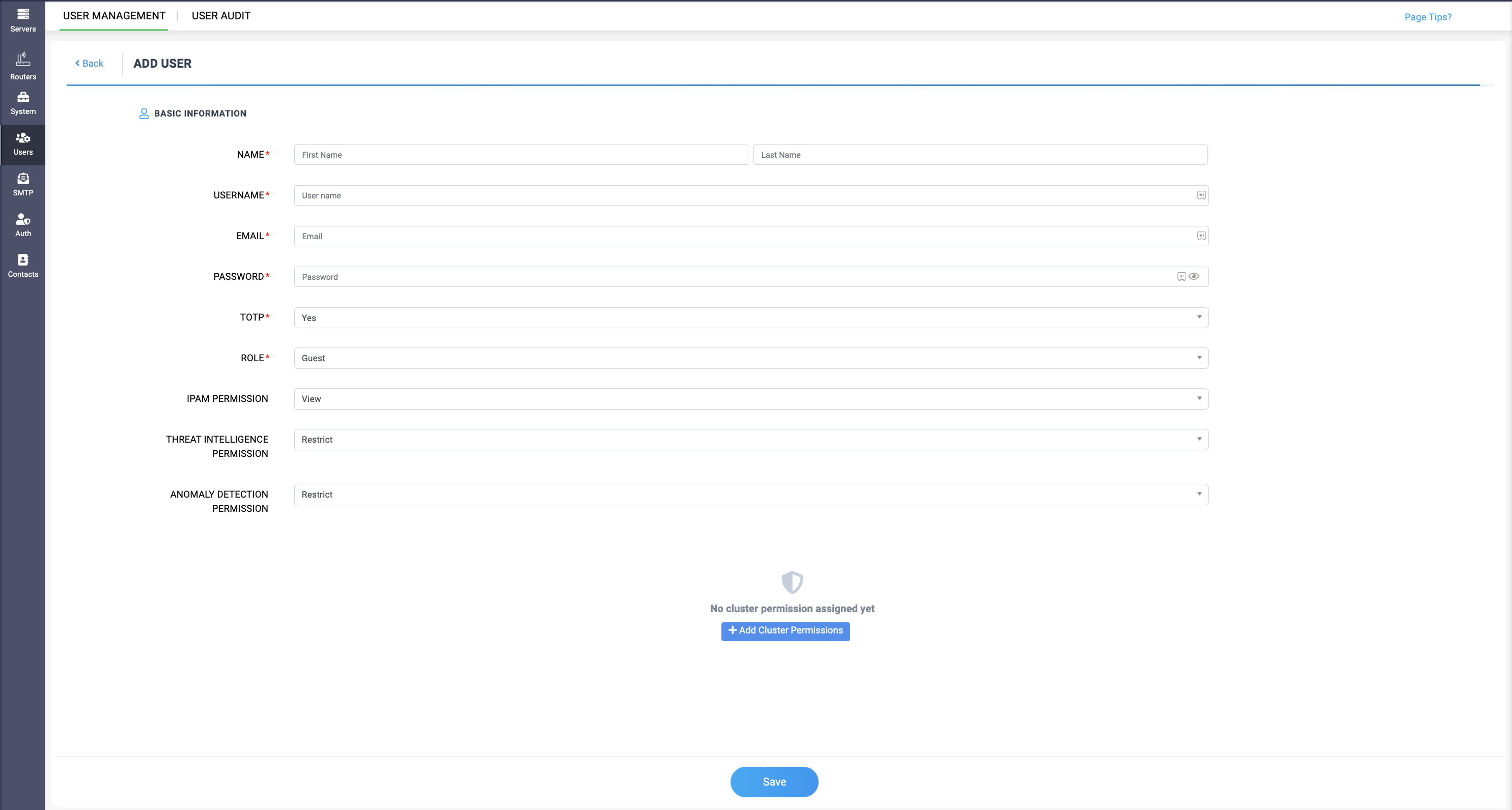This screenshot has width=1512, height=810.
Task: Expand the IPAM Permission dropdown
Action: click(x=751, y=399)
